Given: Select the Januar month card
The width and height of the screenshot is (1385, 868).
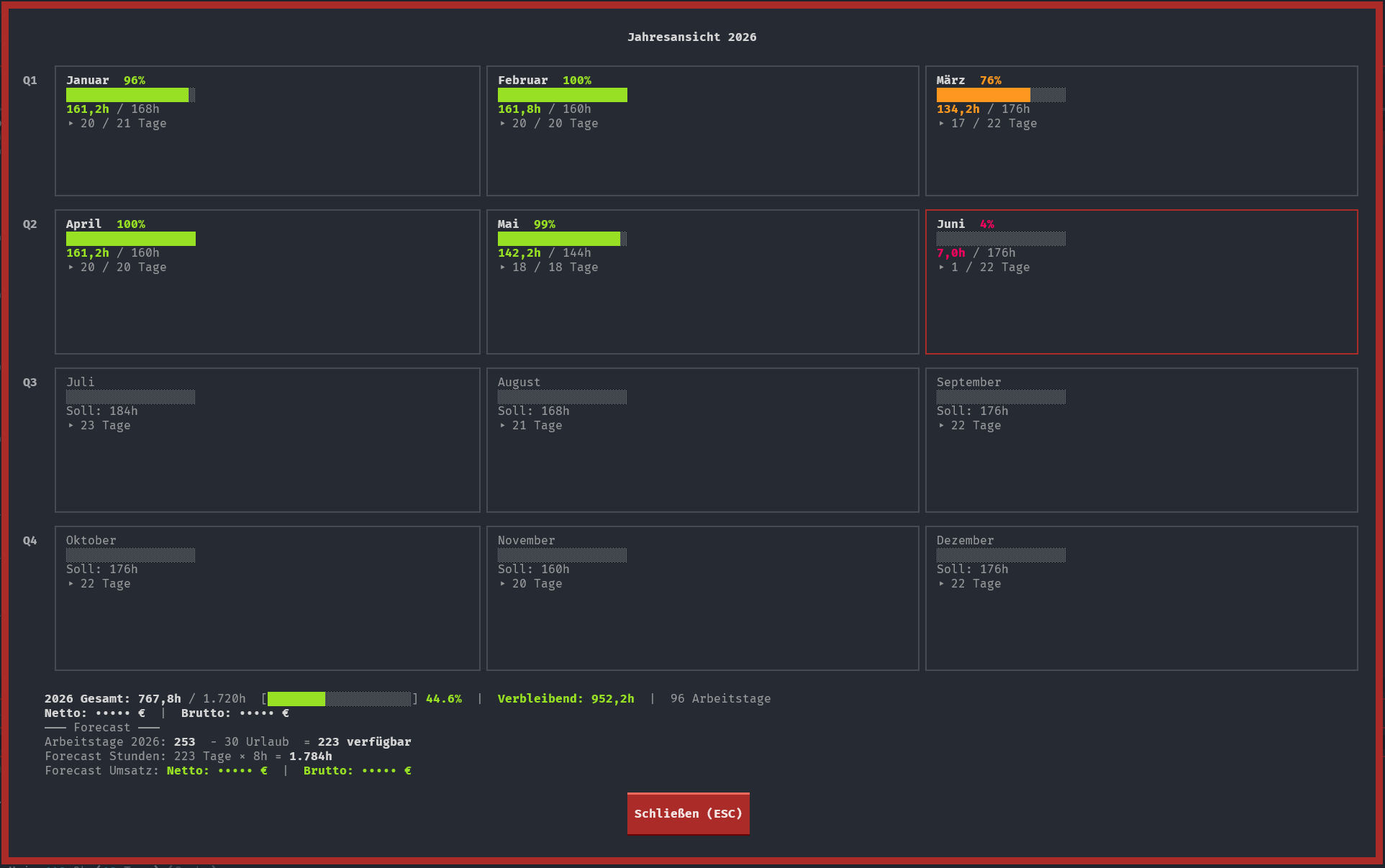Looking at the screenshot, I should 268,131.
